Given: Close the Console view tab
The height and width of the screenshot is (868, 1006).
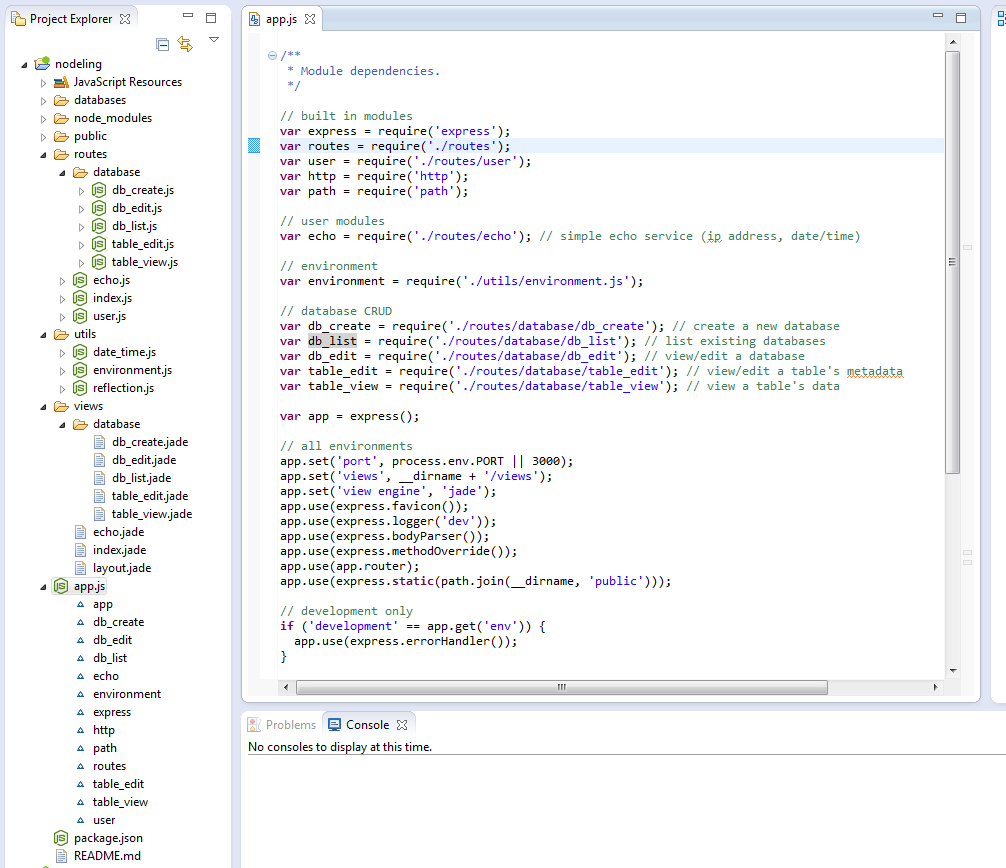Looking at the screenshot, I should click(x=402, y=724).
